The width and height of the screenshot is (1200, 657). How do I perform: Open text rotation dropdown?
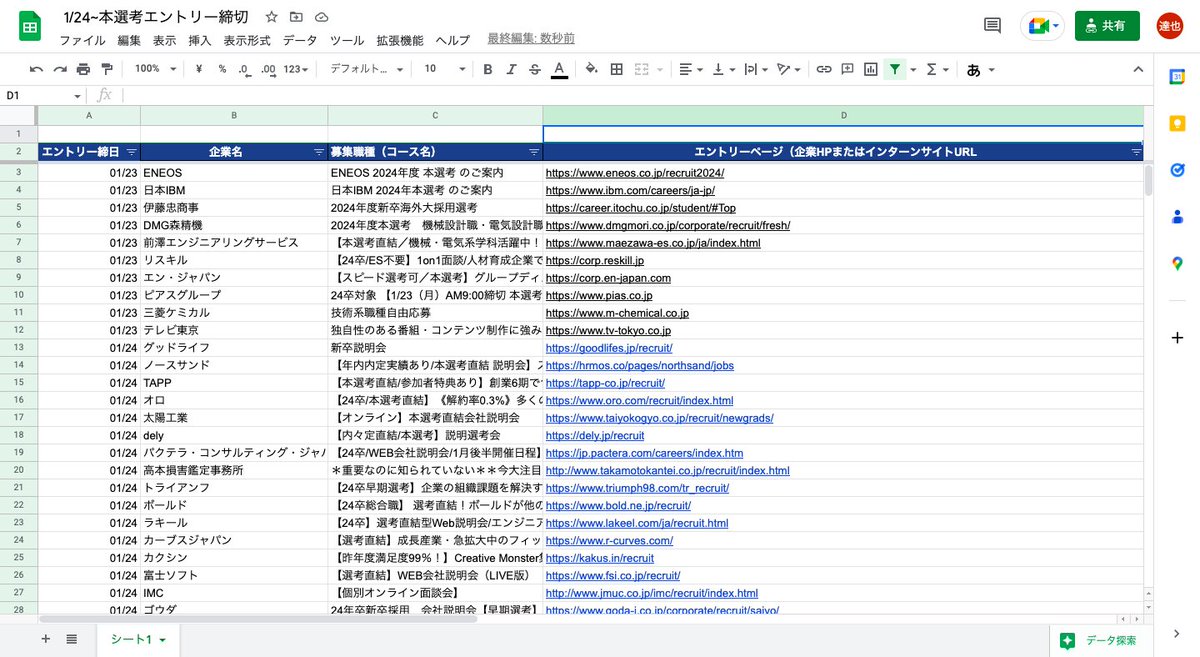click(x=789, y=69)
